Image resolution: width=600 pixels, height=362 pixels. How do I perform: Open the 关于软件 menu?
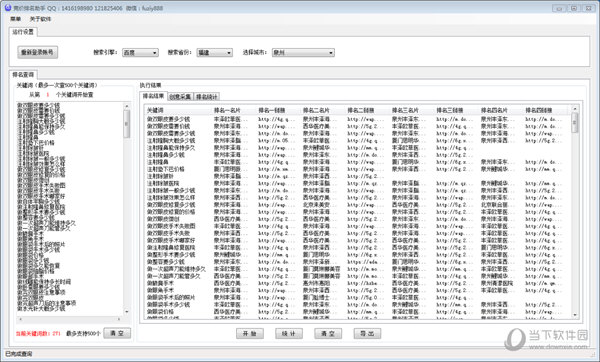(40, 19)
